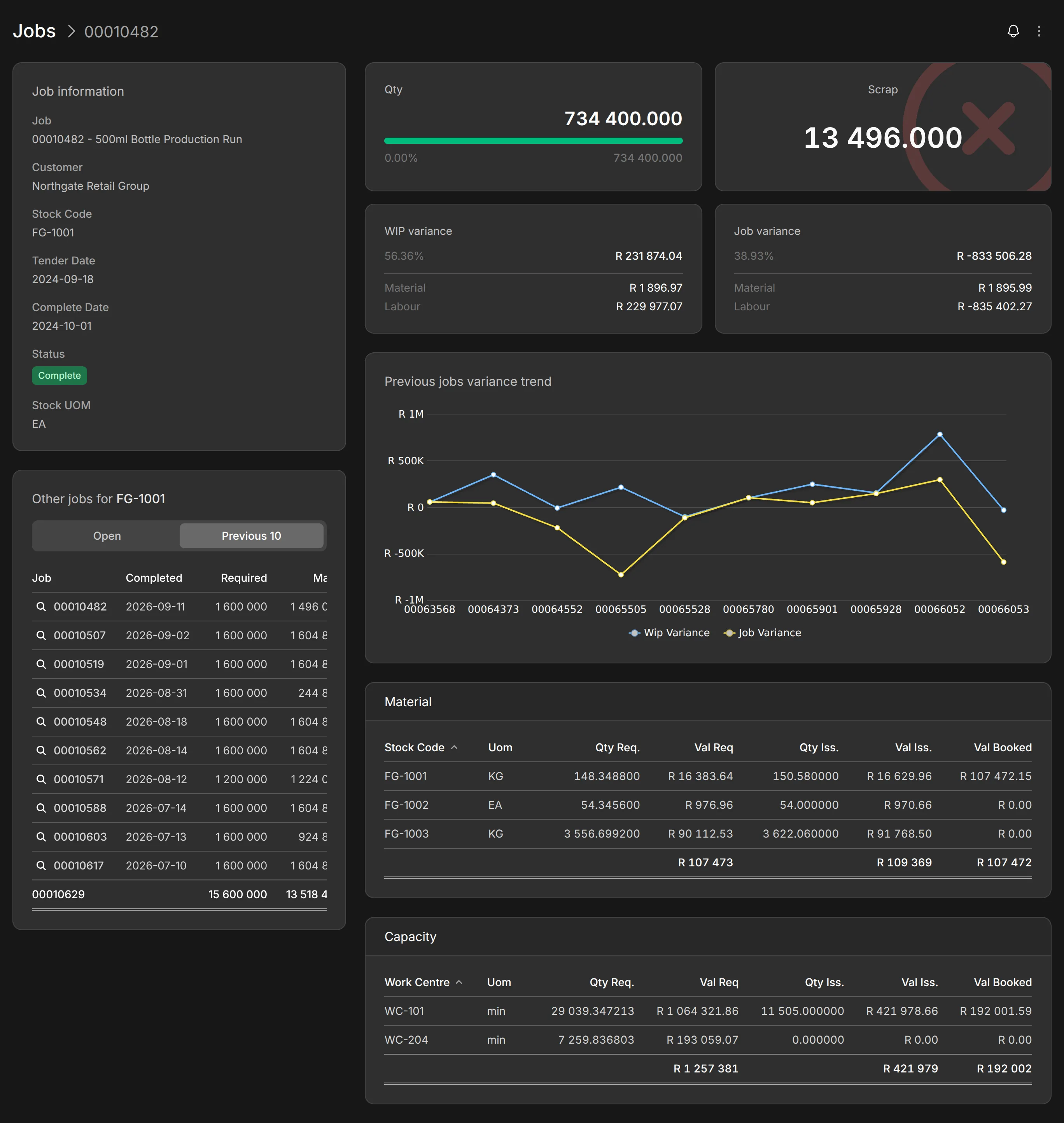Screen dimensions: 1064x1123
Task: Click the Wip Variance point at job 00066052
Action: (940, 434)
